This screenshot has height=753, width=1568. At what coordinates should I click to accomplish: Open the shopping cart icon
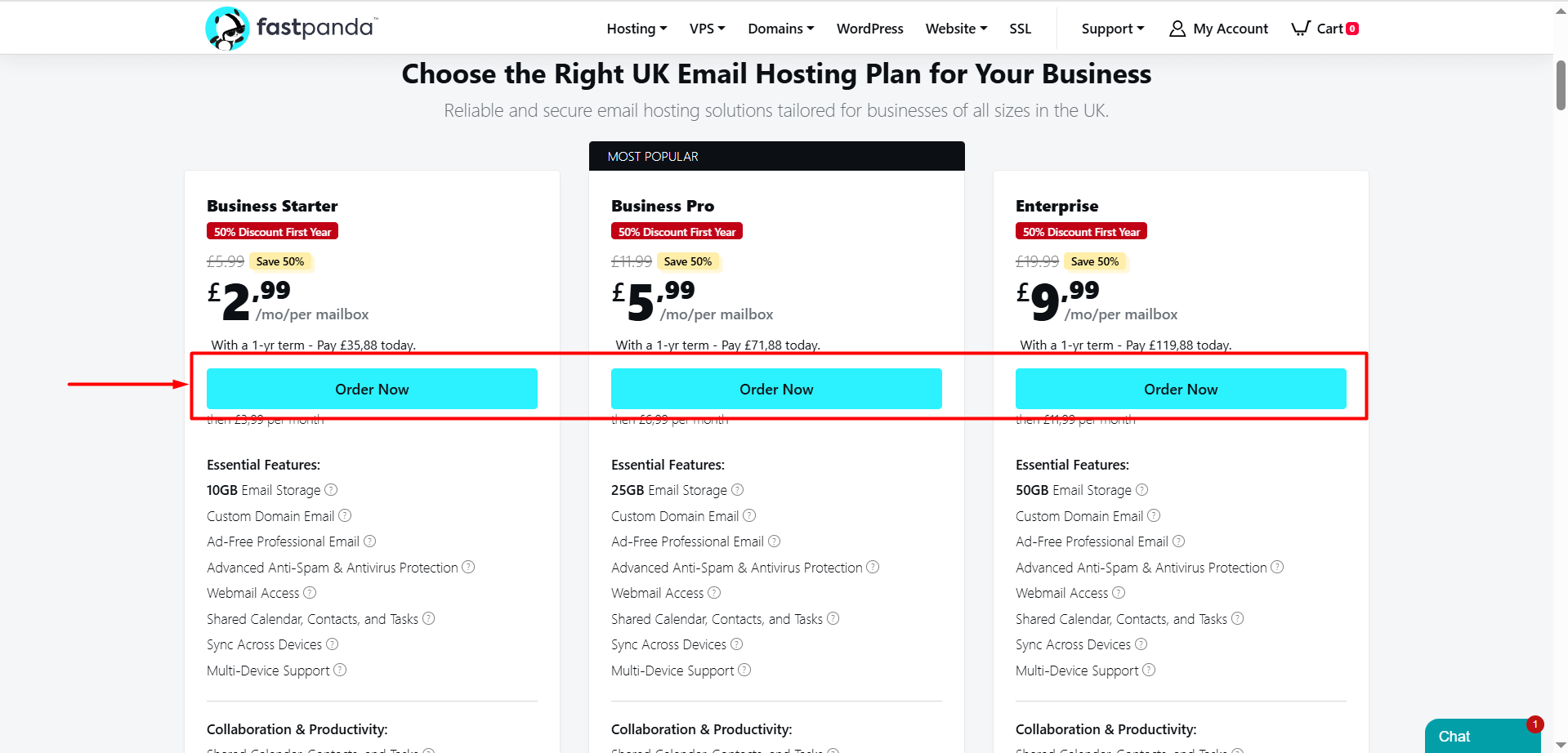1300,29
